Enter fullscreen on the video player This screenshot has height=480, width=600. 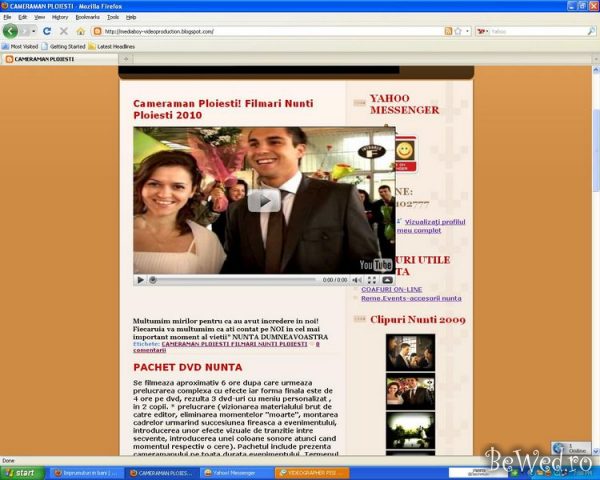371,280
